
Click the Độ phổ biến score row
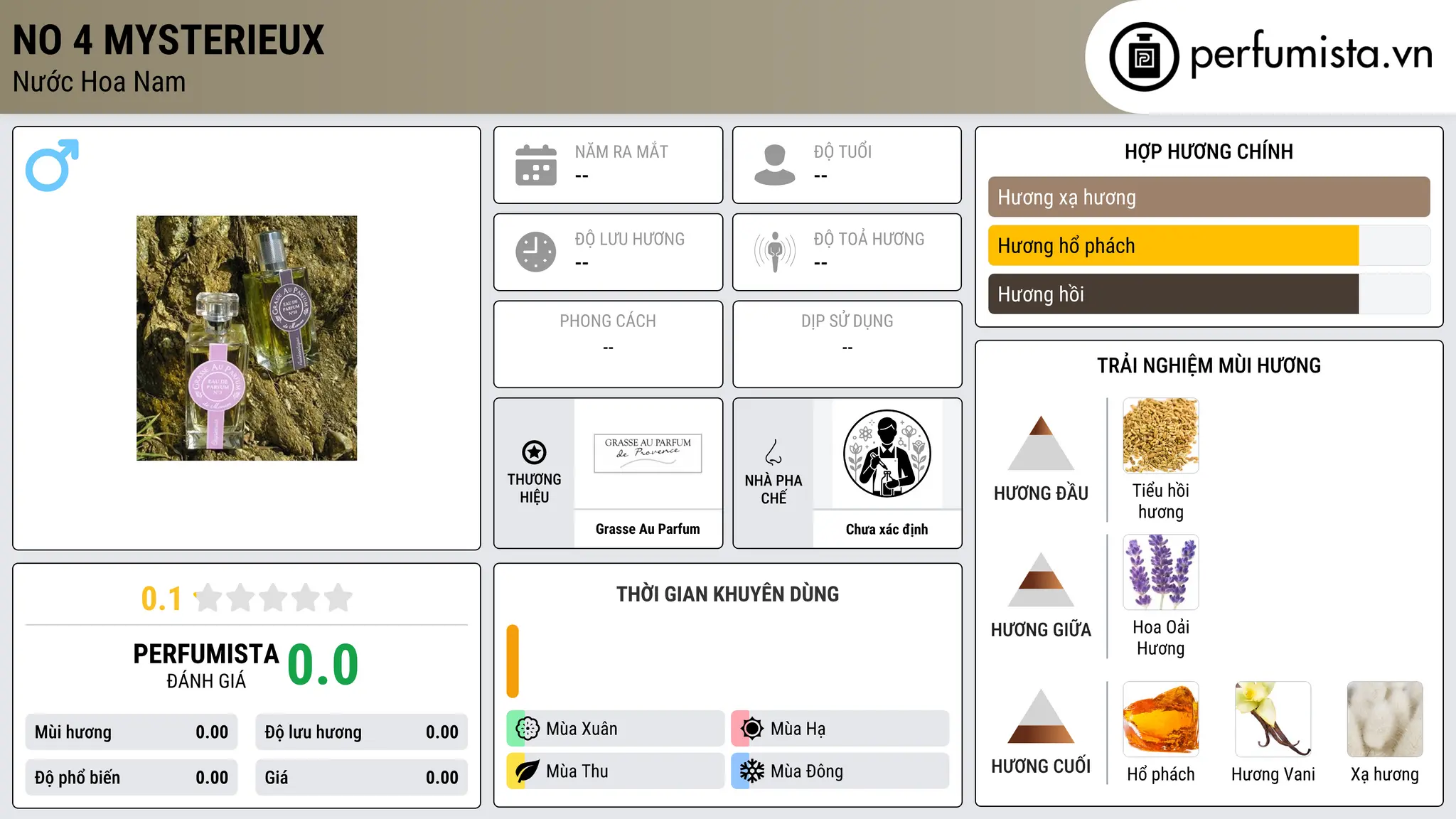132,777
